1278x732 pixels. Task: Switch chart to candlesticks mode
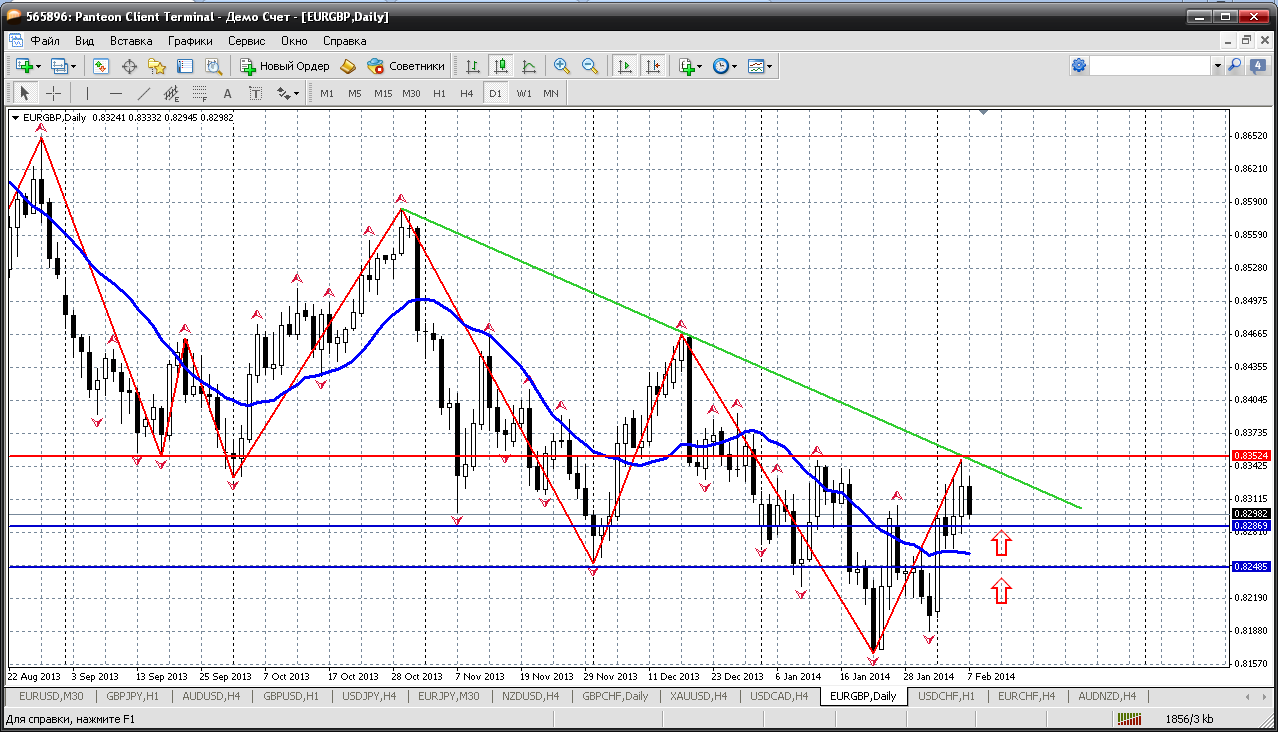(501, 66)
